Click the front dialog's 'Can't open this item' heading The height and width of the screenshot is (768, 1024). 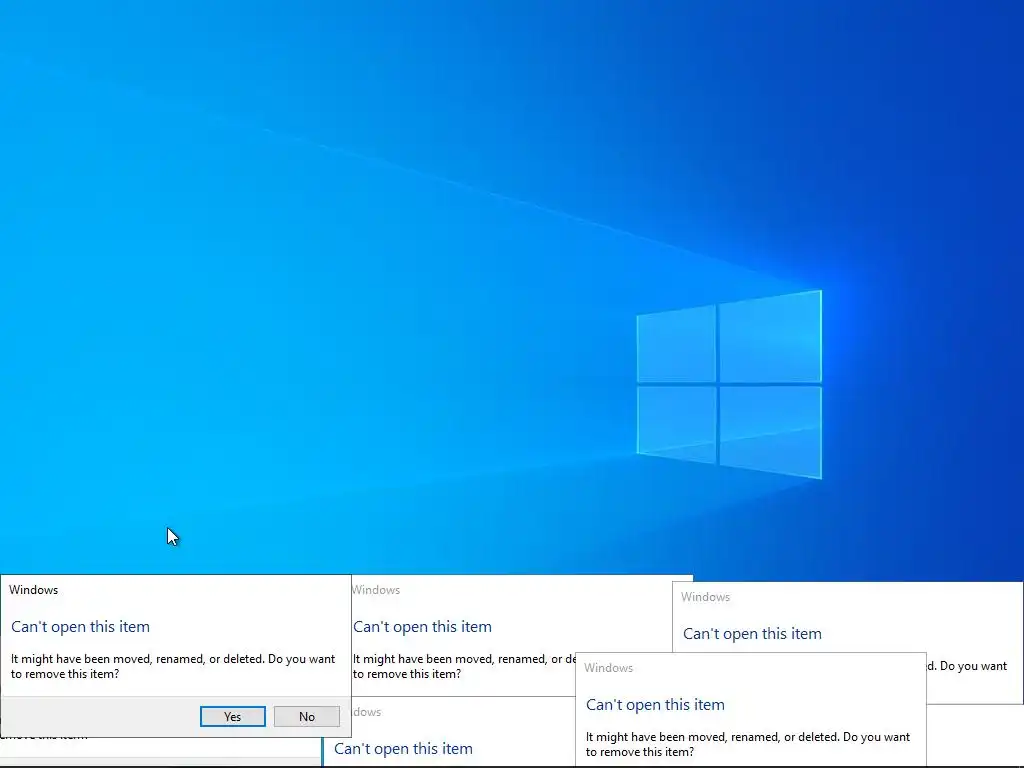click(x=80, y=626)
